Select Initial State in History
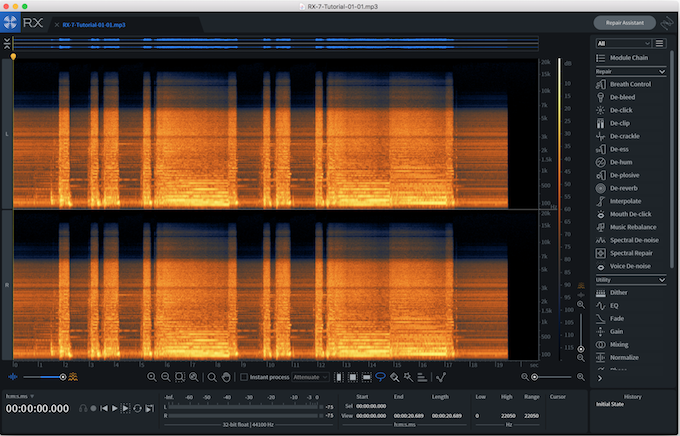Image resolution: width=680 pixels, height=436 pixels. coord(610,405)
